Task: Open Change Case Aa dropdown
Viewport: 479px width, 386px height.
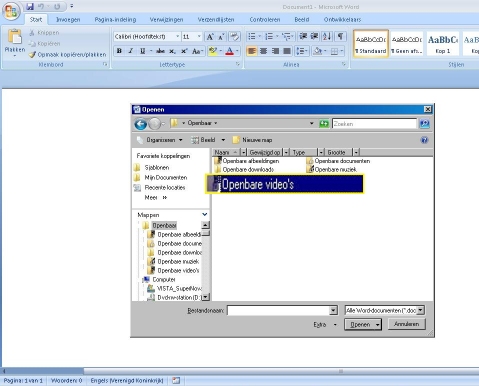Action: click(197, 51)
